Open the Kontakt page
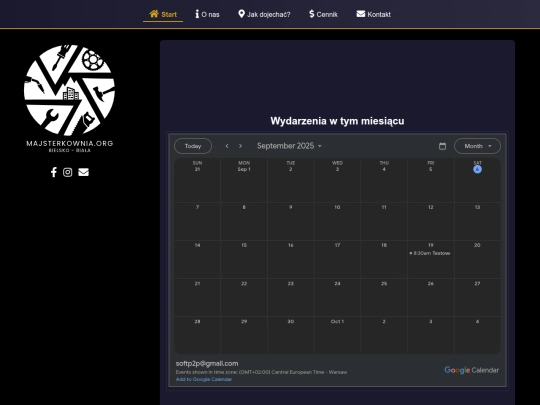540x405 pixels. pyautogui.click(x=374, y=14)
